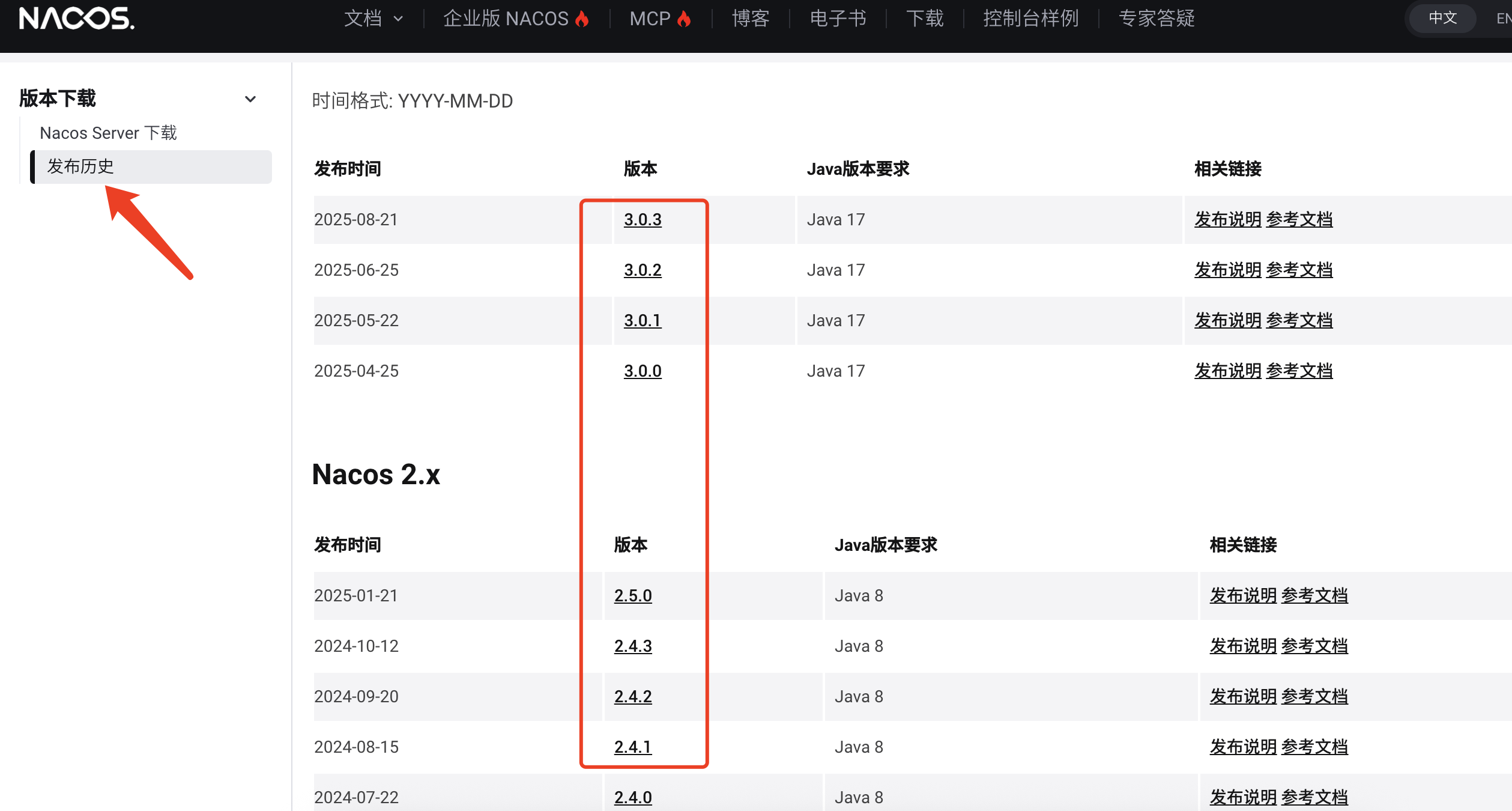Open 发布说明 for version 2024-07-22 release

(x=1242, y=797)
